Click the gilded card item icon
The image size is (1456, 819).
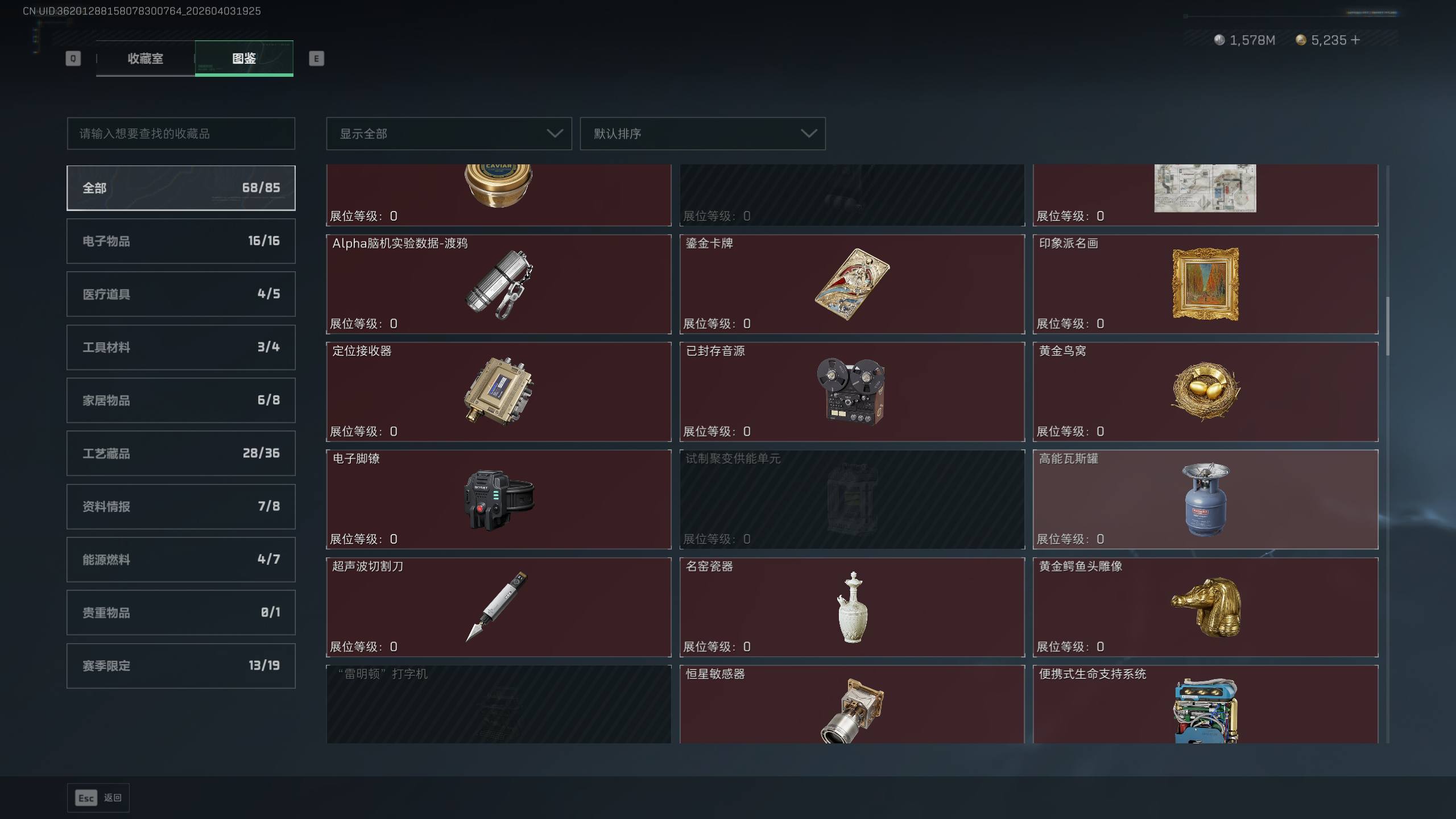852,284
